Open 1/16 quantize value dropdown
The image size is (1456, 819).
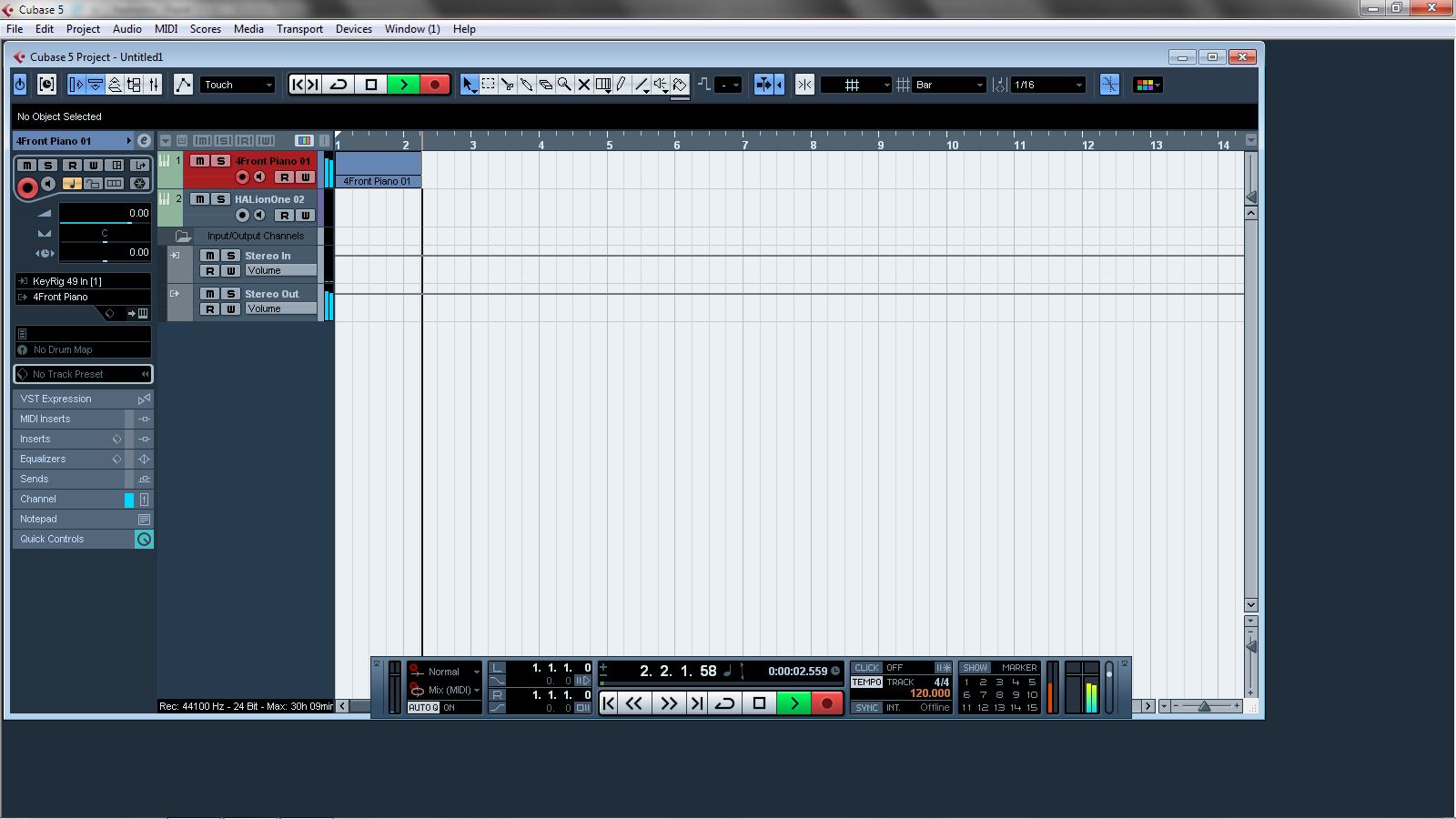pos(1049,85)
